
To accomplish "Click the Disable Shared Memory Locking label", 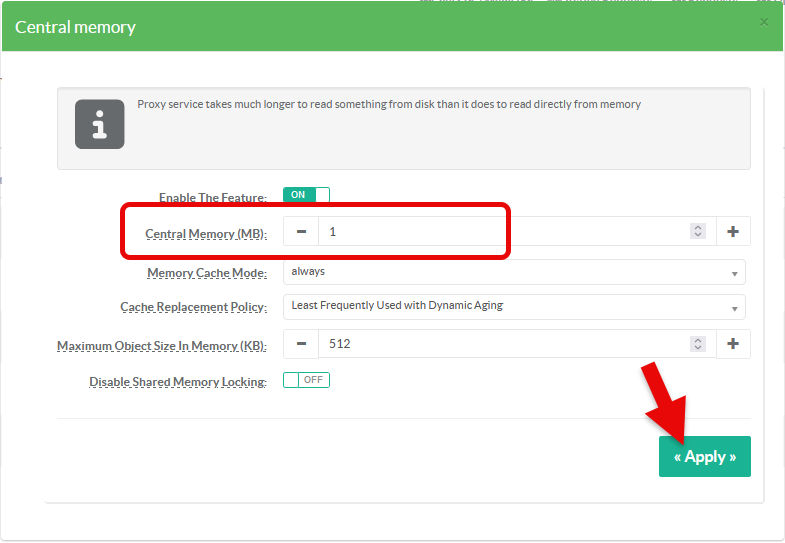I will coord(178,382).
